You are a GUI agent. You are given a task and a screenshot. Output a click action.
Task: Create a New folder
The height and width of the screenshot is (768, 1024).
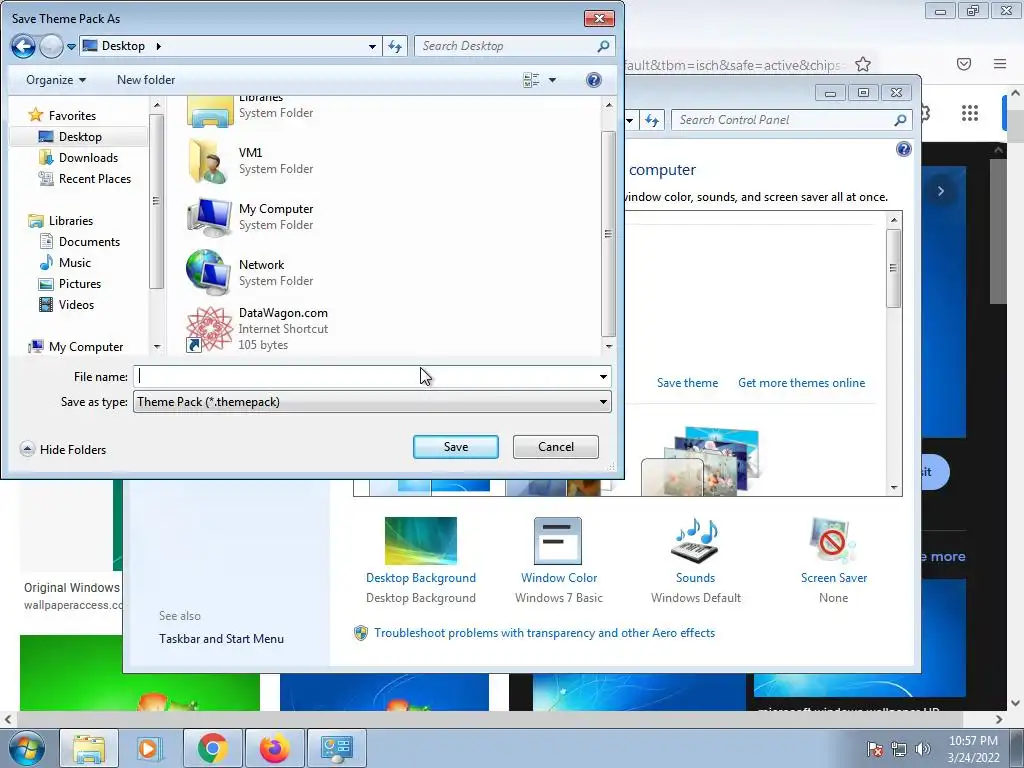146,80
